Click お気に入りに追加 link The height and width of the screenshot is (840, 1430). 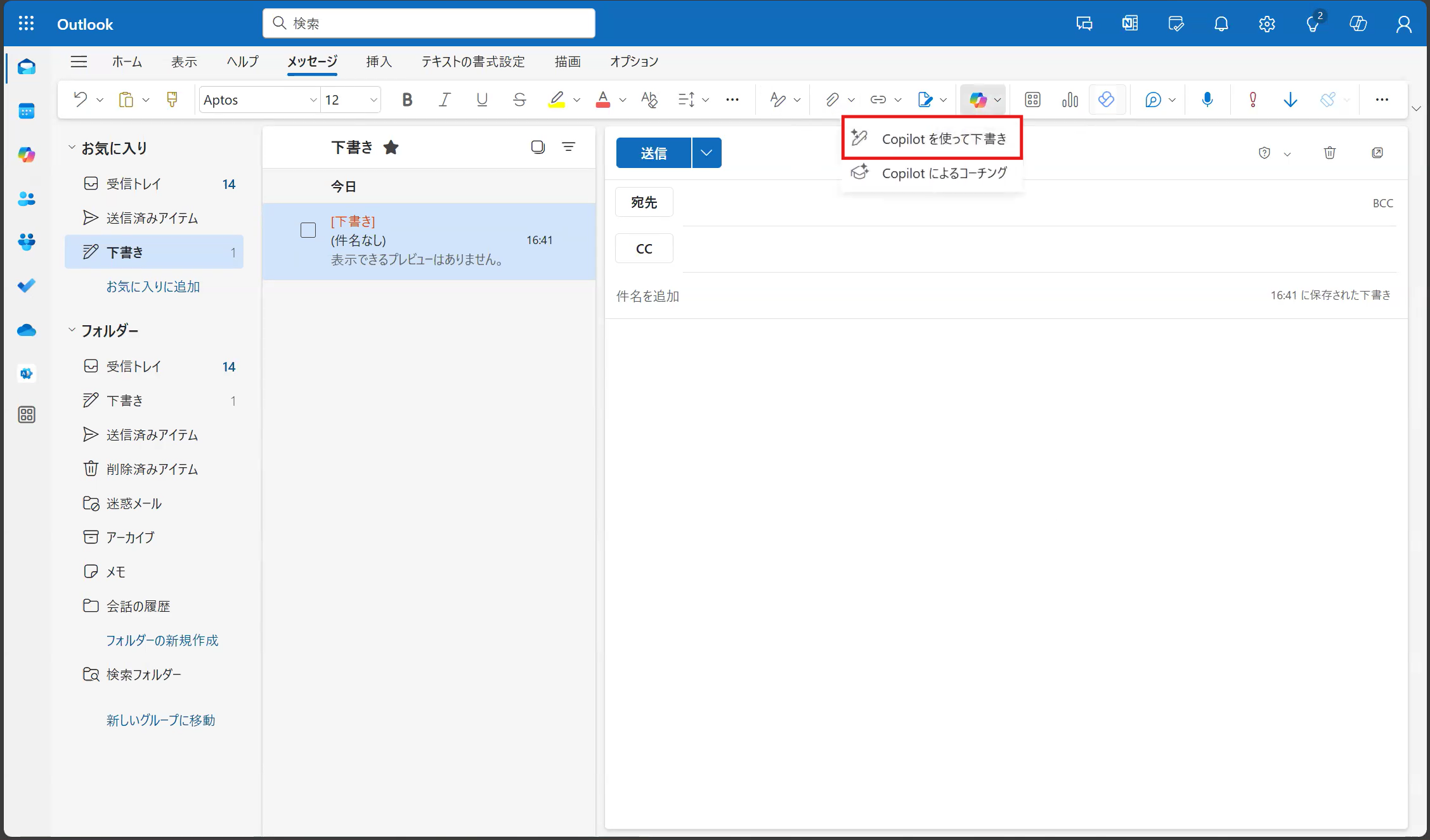point(153,287)
